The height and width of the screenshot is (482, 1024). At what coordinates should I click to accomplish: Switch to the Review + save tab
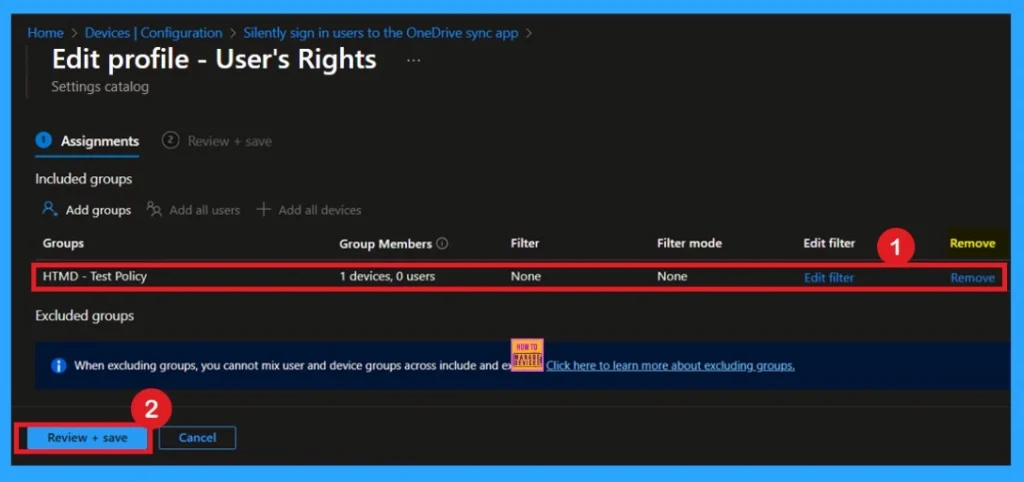click(217, 141)
